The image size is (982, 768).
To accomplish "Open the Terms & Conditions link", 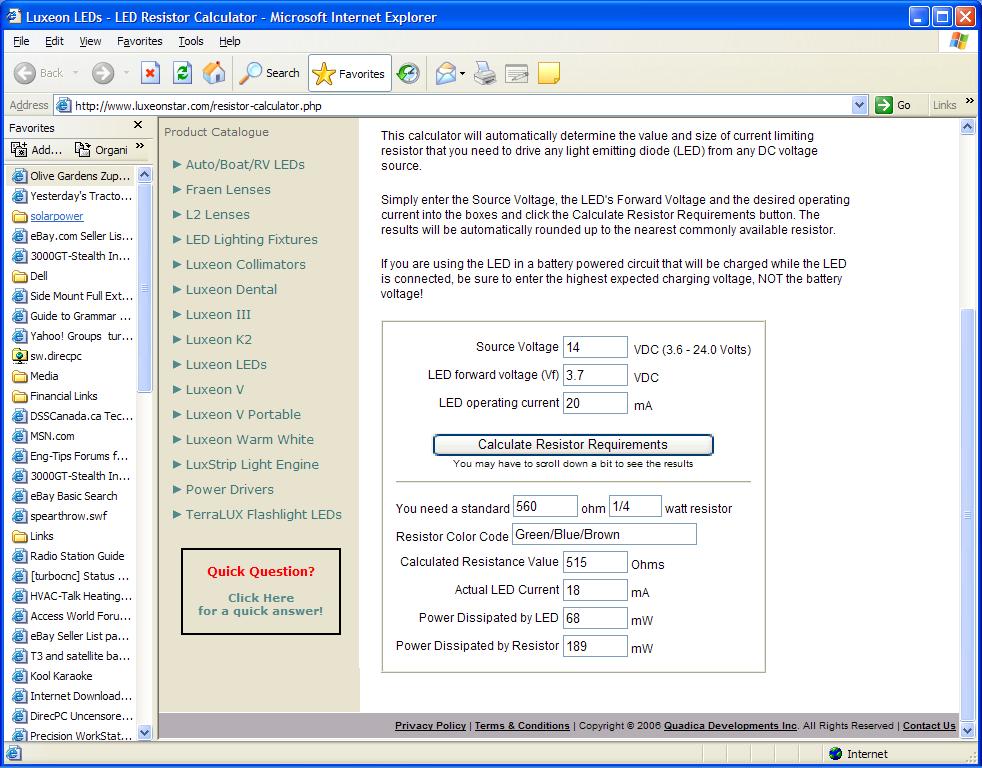I will click(x=522, y=725).
